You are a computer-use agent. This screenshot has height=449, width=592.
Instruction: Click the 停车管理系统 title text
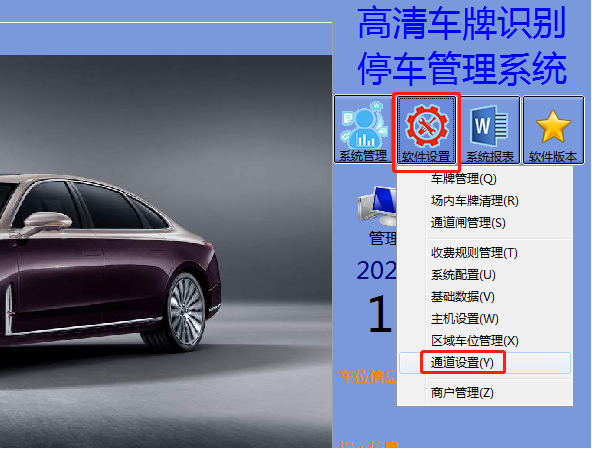(x=462, y=68)
